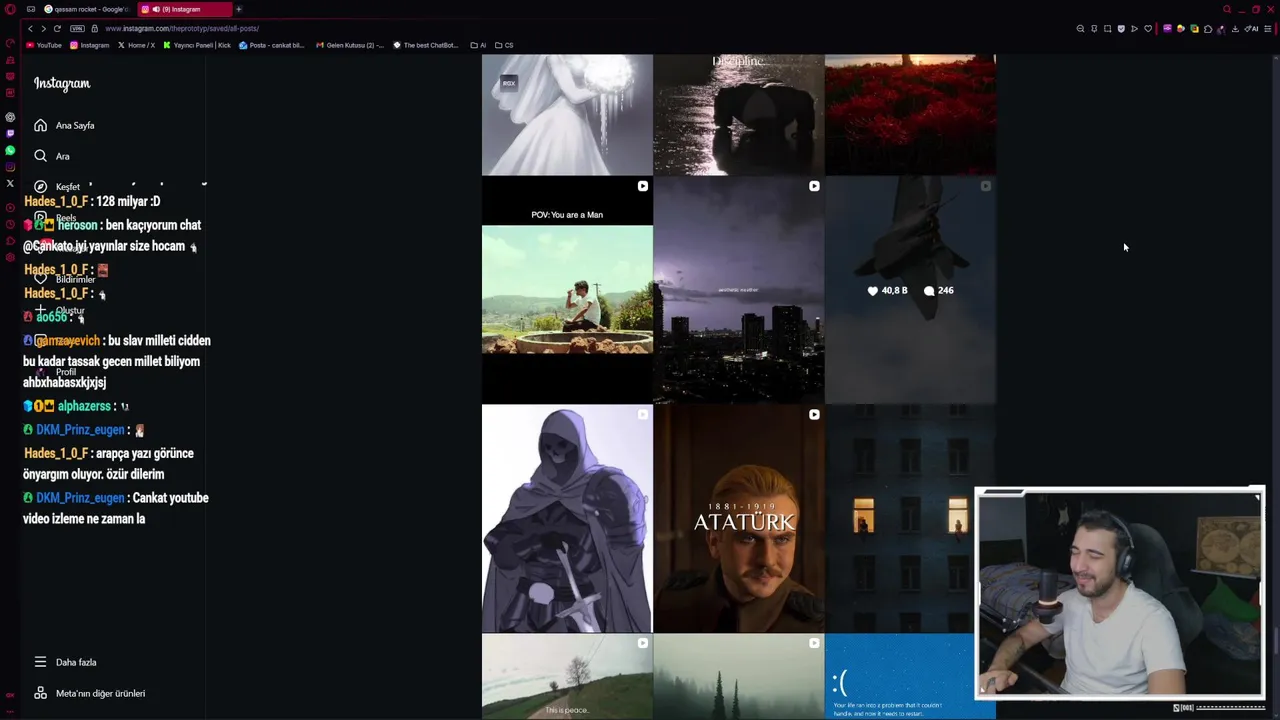This screenshot has height=720, width=1280.
Task: Open the AI assistant toolbar button
Action: click(1251, 29)
